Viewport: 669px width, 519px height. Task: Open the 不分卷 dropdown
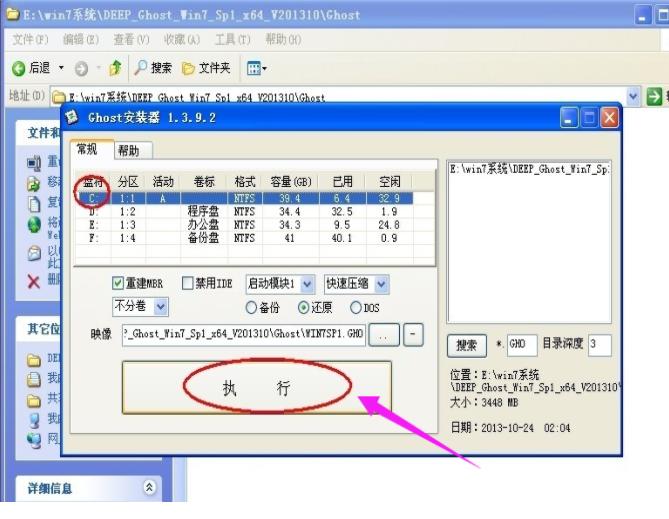(x=160, y=306)
